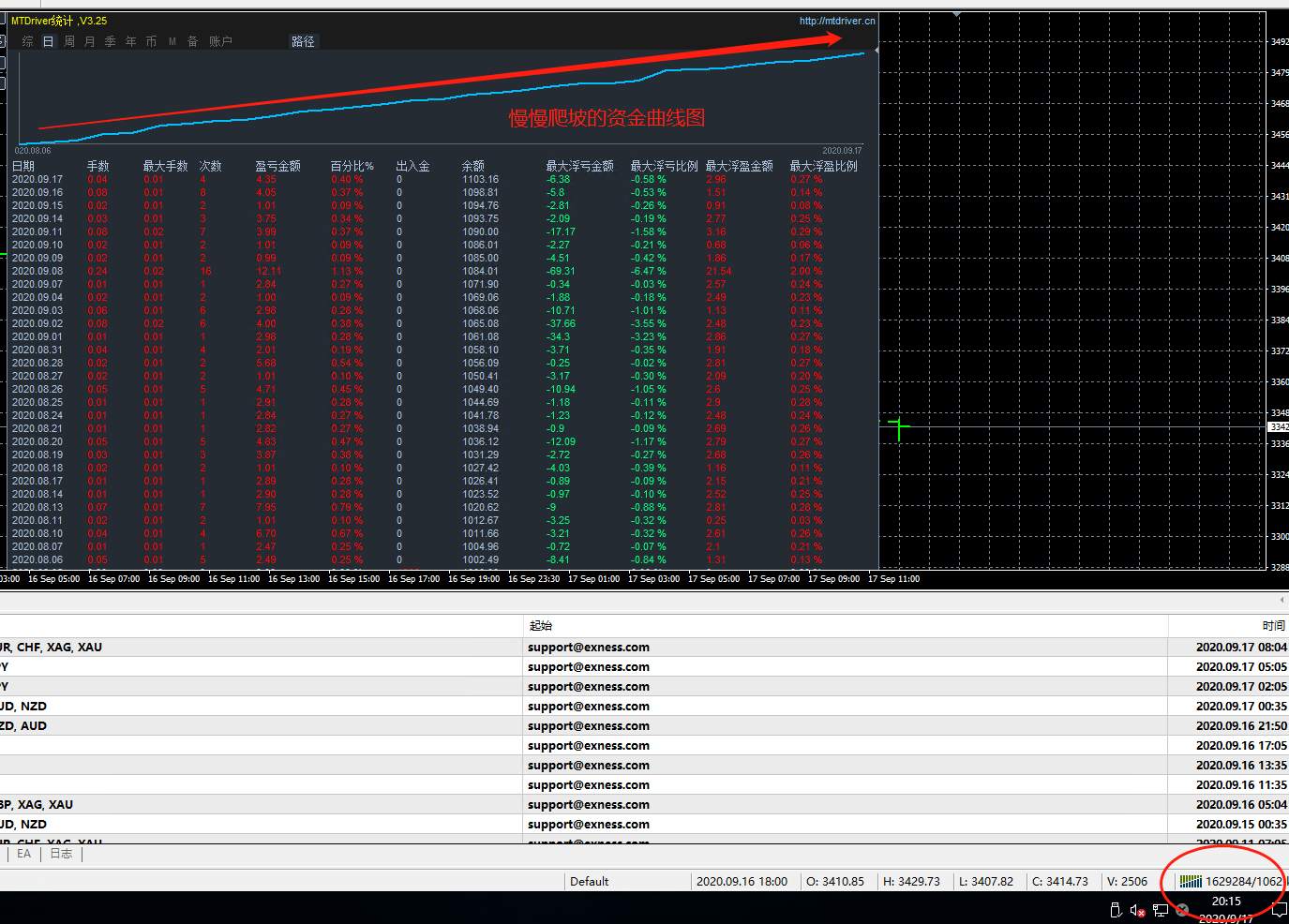Open the mail dated 2020.09.16 21:50

644,725
